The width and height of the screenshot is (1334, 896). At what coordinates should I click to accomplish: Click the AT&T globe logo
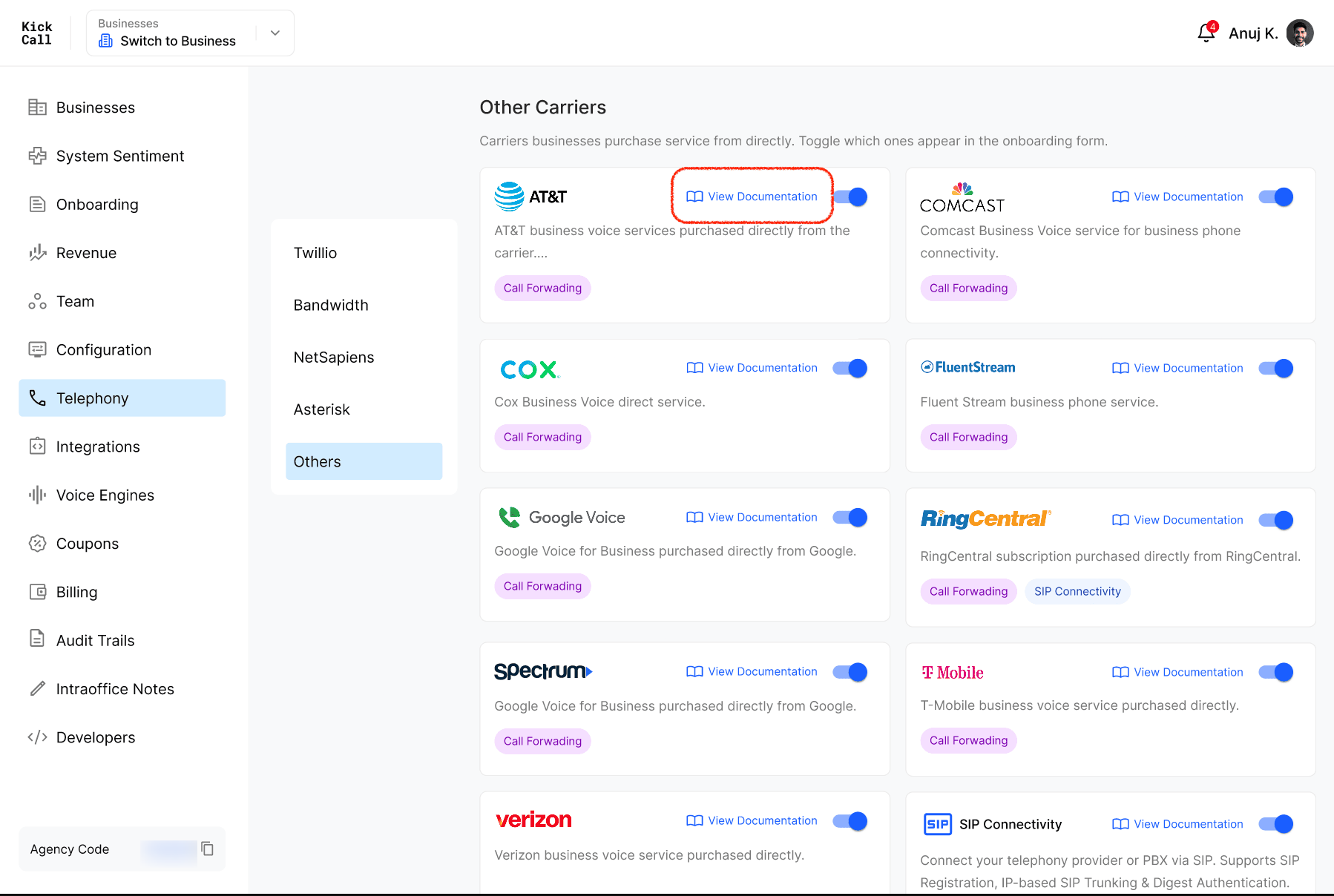point(509,197)
